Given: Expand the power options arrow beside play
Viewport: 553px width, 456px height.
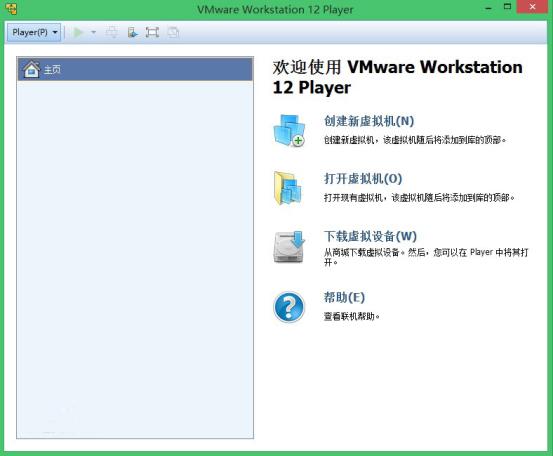Looking at the screenshot, I should [x=93, y=32].
